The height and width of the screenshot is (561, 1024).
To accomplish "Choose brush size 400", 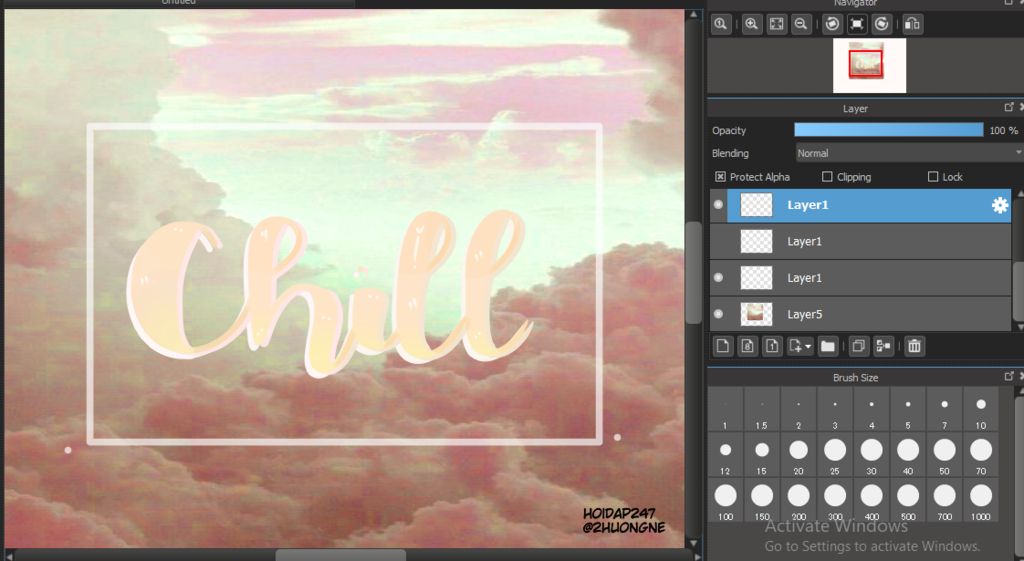I will pyautogui.click(x=871, y=501).
